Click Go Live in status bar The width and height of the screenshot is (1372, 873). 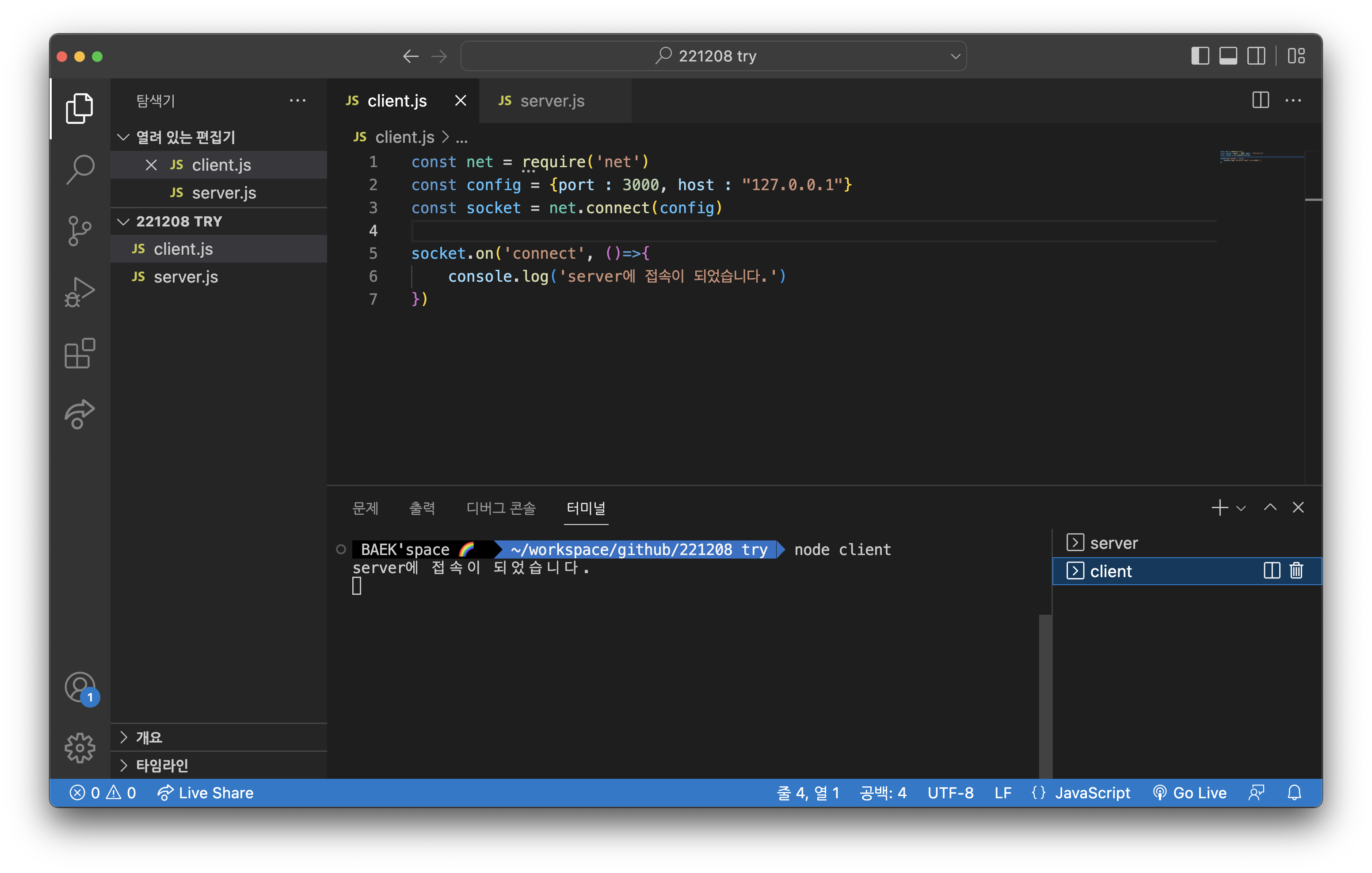[1190, 793]
